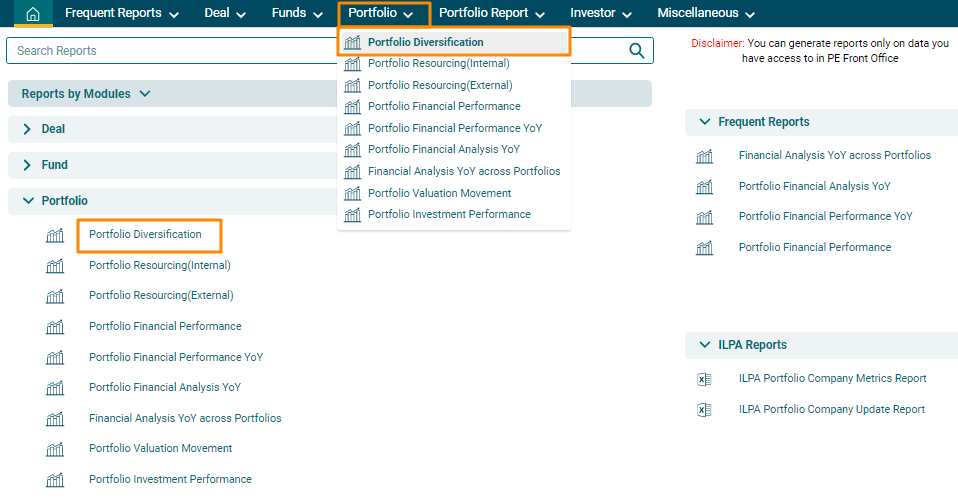Click chart icon beside Financial Analysis YoY across Portfolios in Frequent Reports
The image size is (958, 500).
pos(704,156)
